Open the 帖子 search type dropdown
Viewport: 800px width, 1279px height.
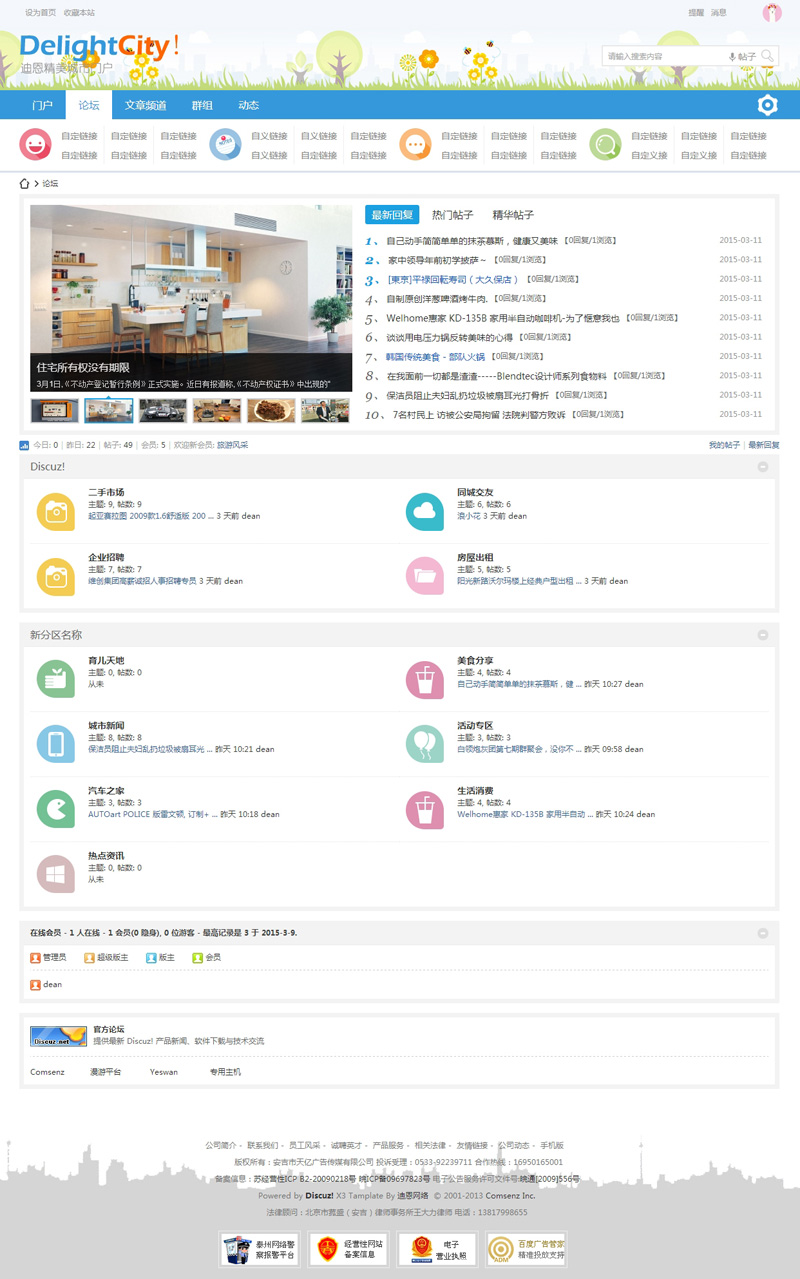[x=742, y=57]
